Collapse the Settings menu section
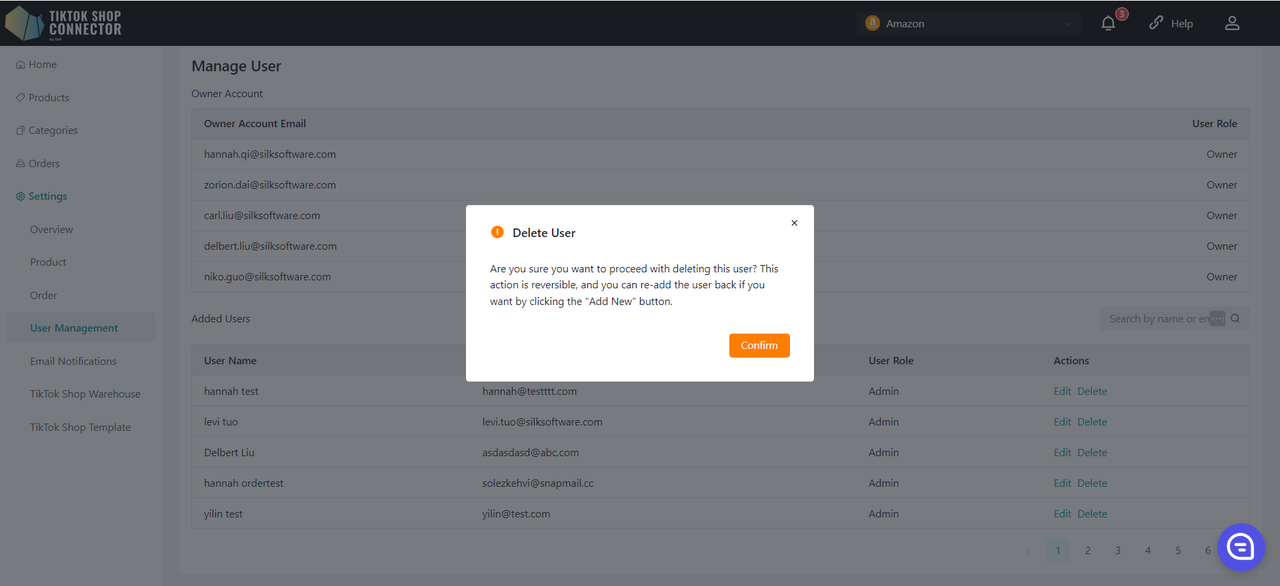 click(x=47, y=196)
